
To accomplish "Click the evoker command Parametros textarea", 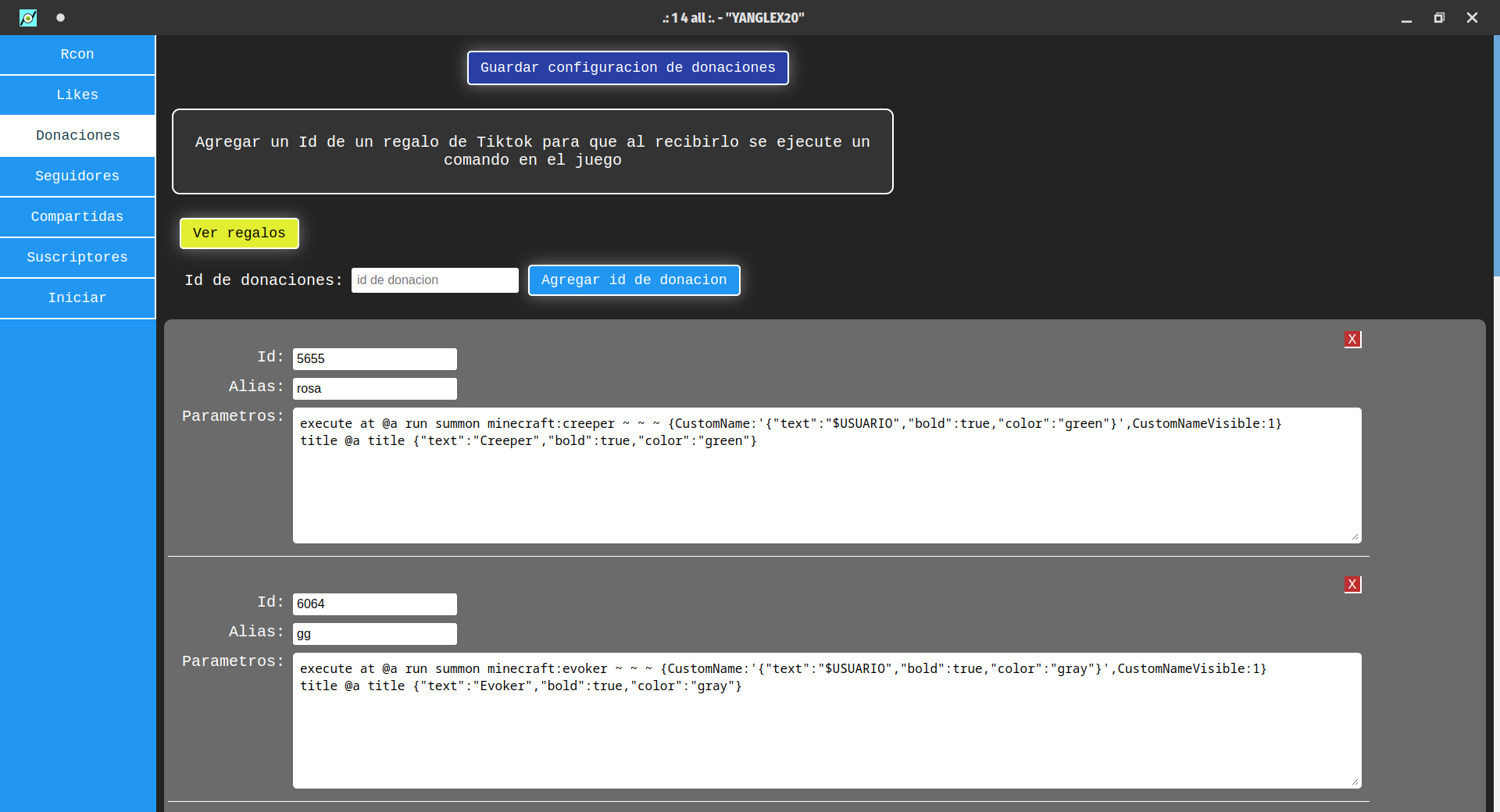I will [x=827, y=730].
